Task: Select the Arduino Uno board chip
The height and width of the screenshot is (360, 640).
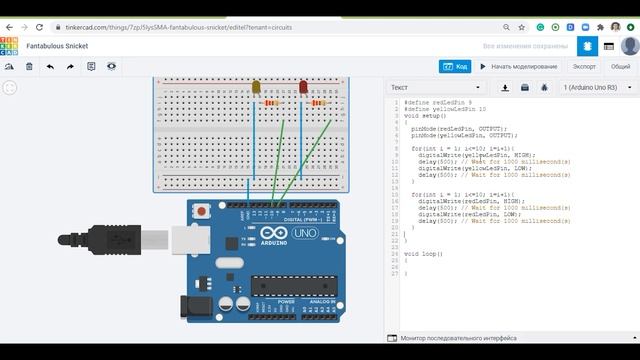Action: (294, 286)
